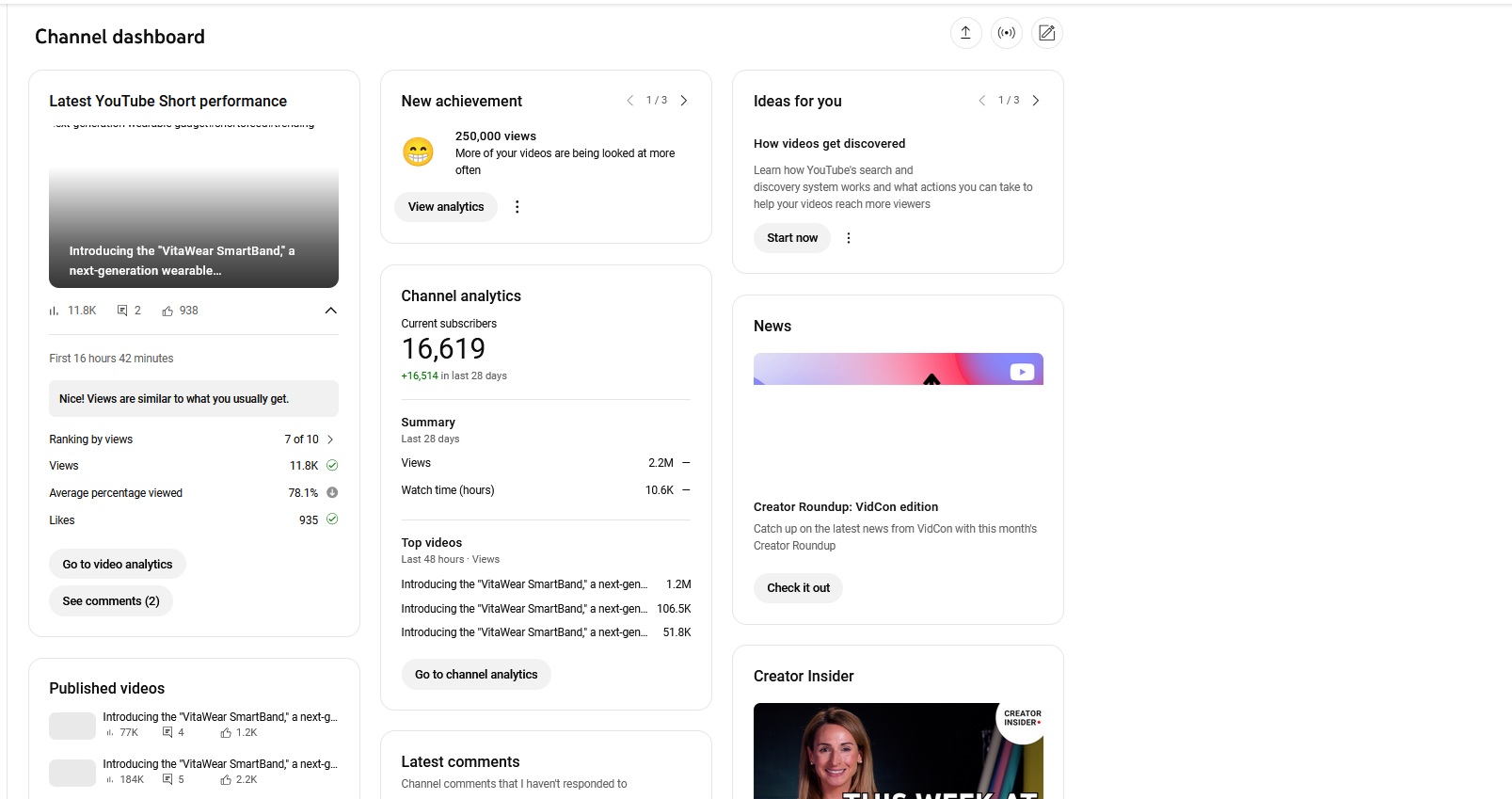This screenshot has height=799, width=1512.
Task: Go to next achievement card
Action: (684, 101)
